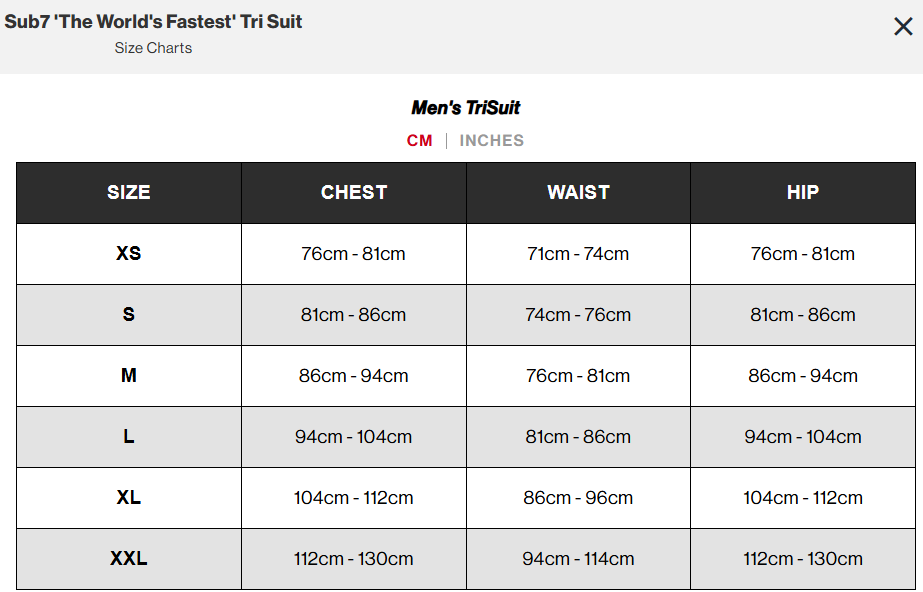Click the HIP column header
Image resolution: width=923 pixels, height=592 pixels.
tap(803, 193)
